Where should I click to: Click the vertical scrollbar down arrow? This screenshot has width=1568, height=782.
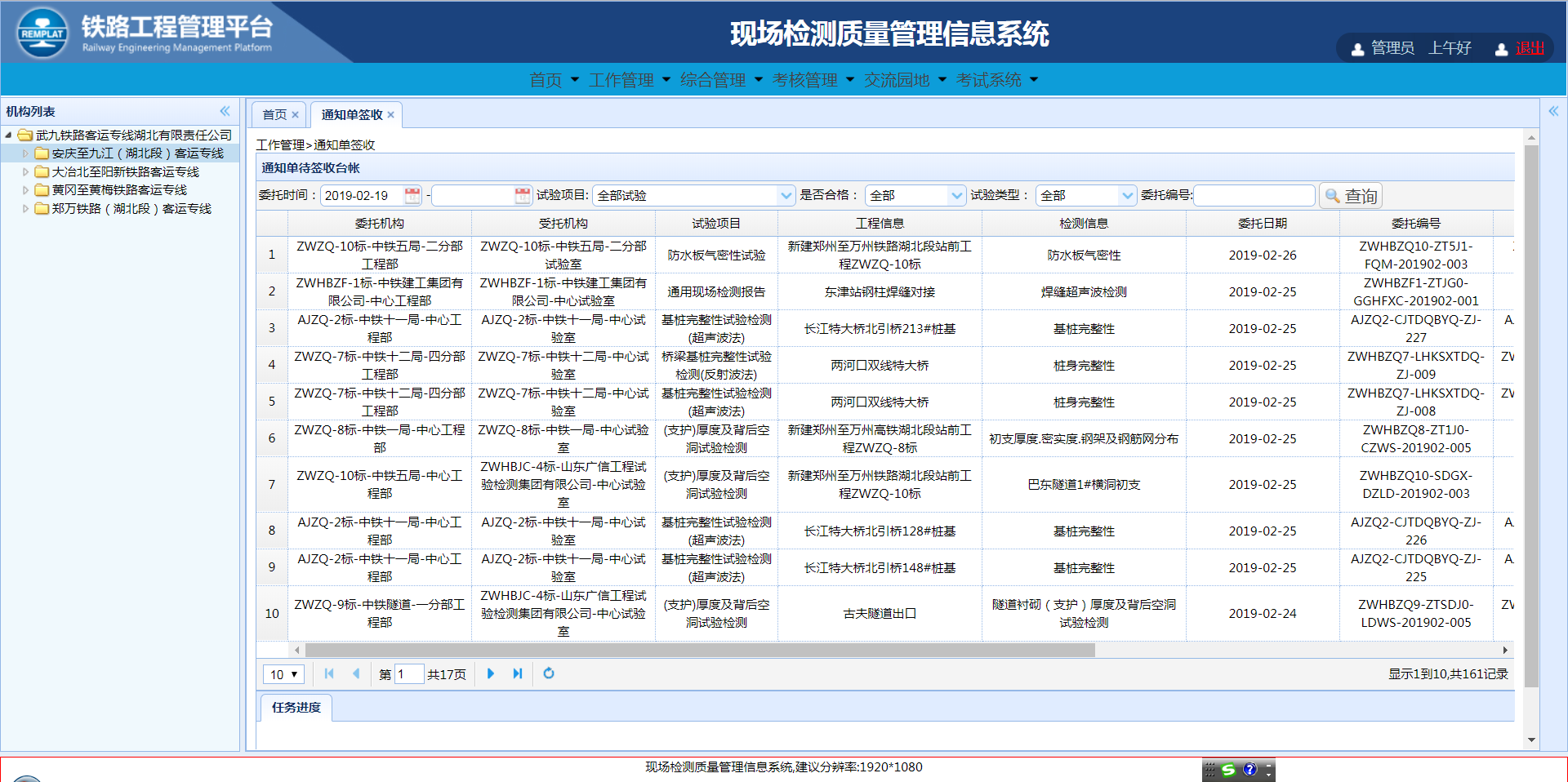pyautogui.click(x=1531, y=740)
